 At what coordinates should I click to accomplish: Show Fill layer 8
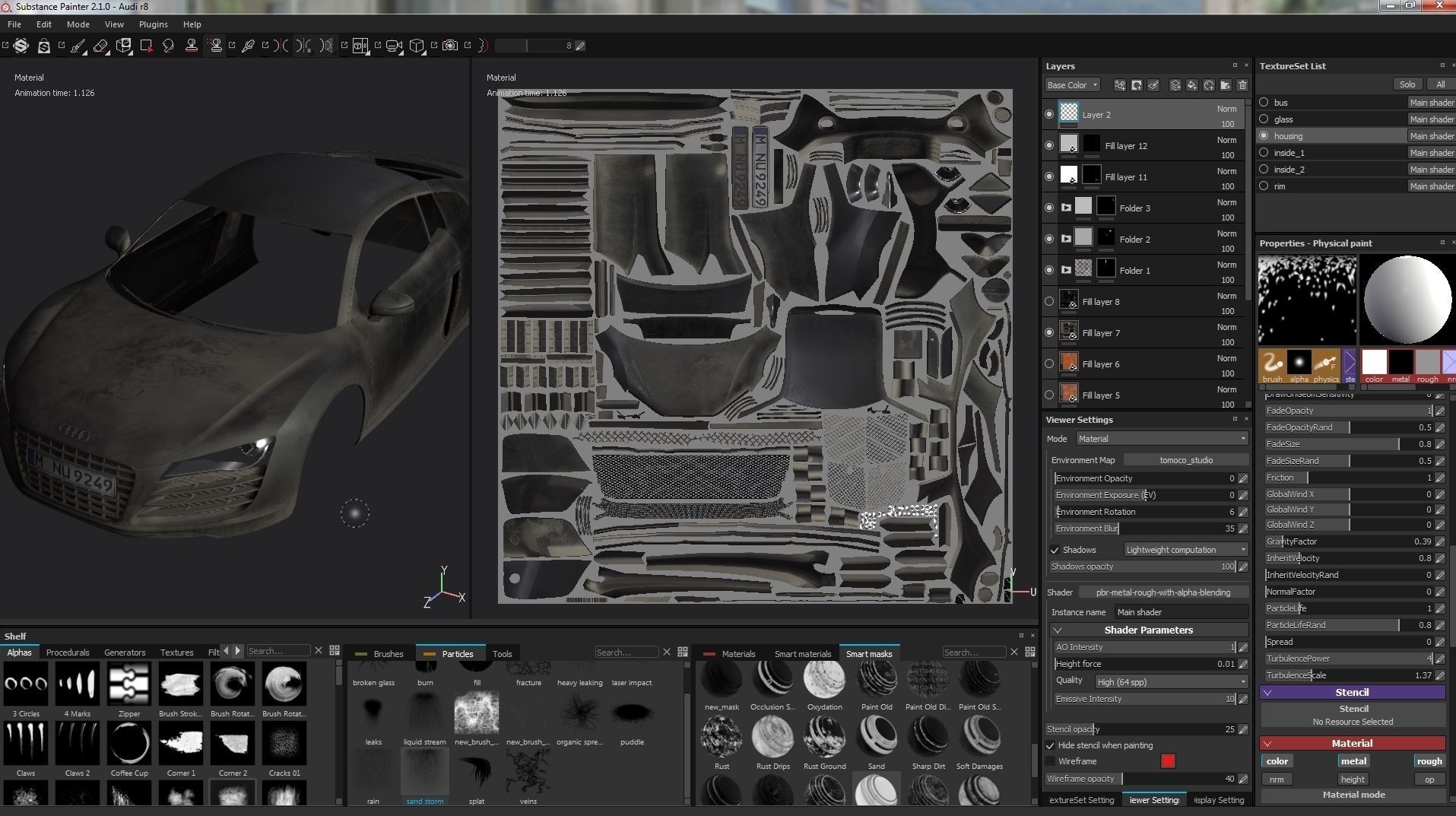[1049, 301]
